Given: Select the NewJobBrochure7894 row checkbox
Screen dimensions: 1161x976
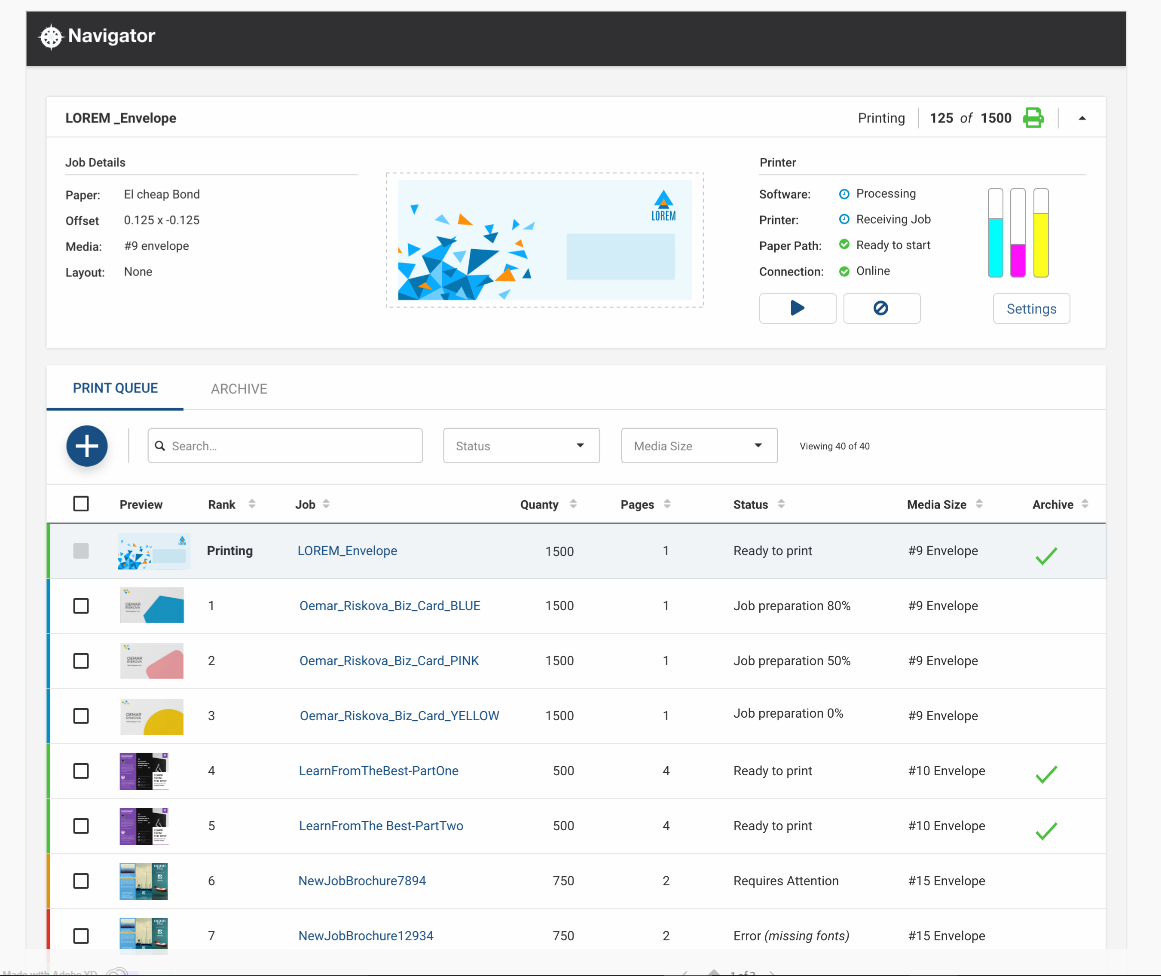Looking at the screenshot, I should [81, 880].
